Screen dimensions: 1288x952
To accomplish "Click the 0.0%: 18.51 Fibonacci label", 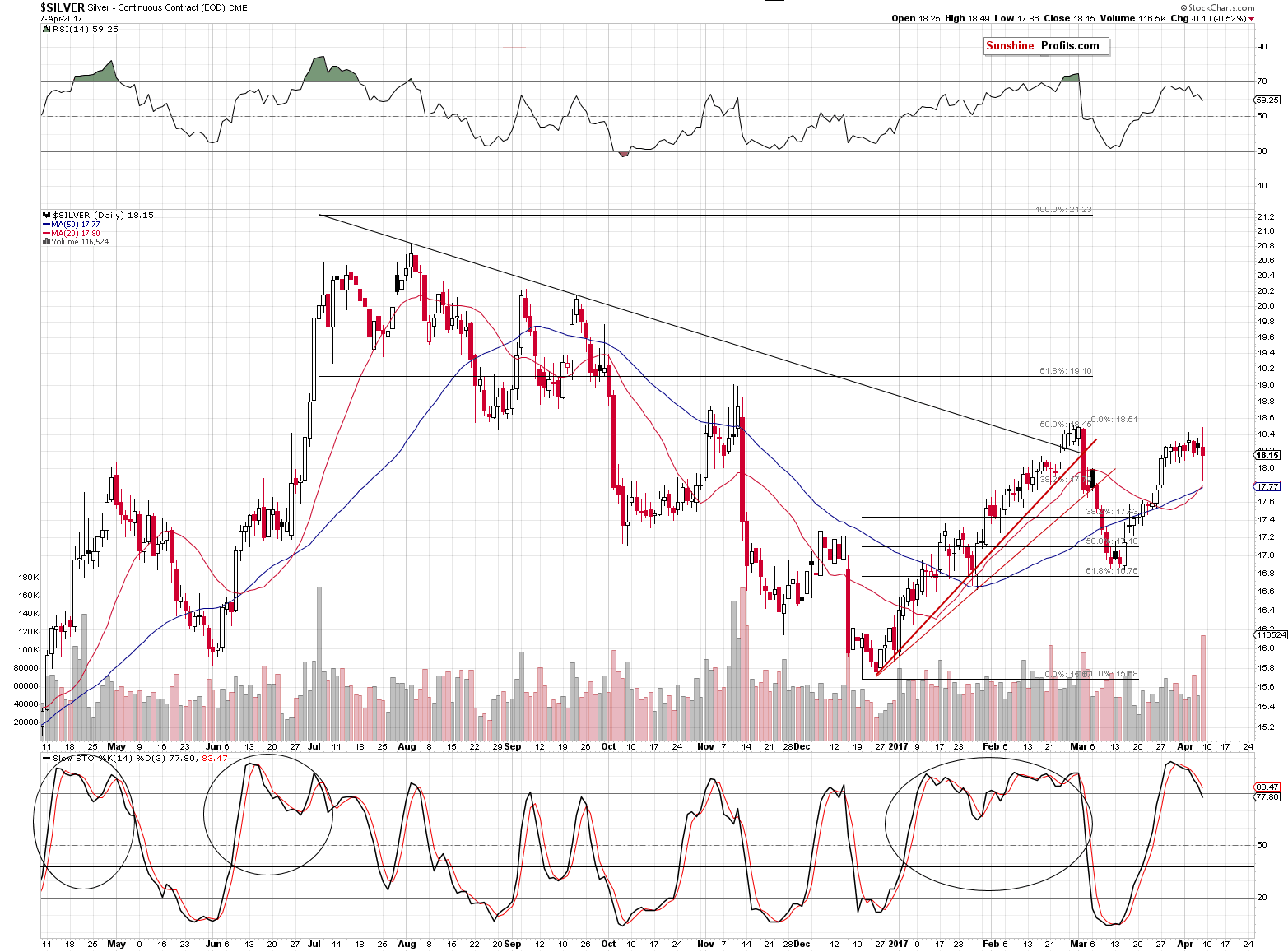I will 1114,420.
